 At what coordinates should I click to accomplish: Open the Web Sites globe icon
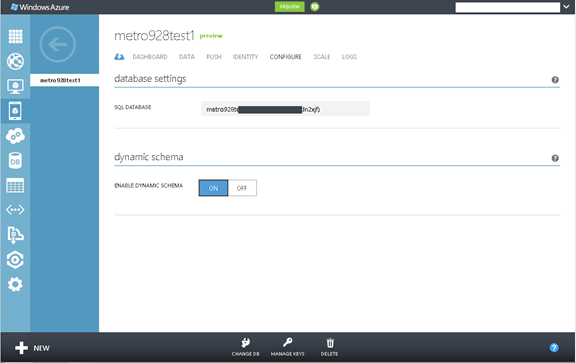coord(15,61)
